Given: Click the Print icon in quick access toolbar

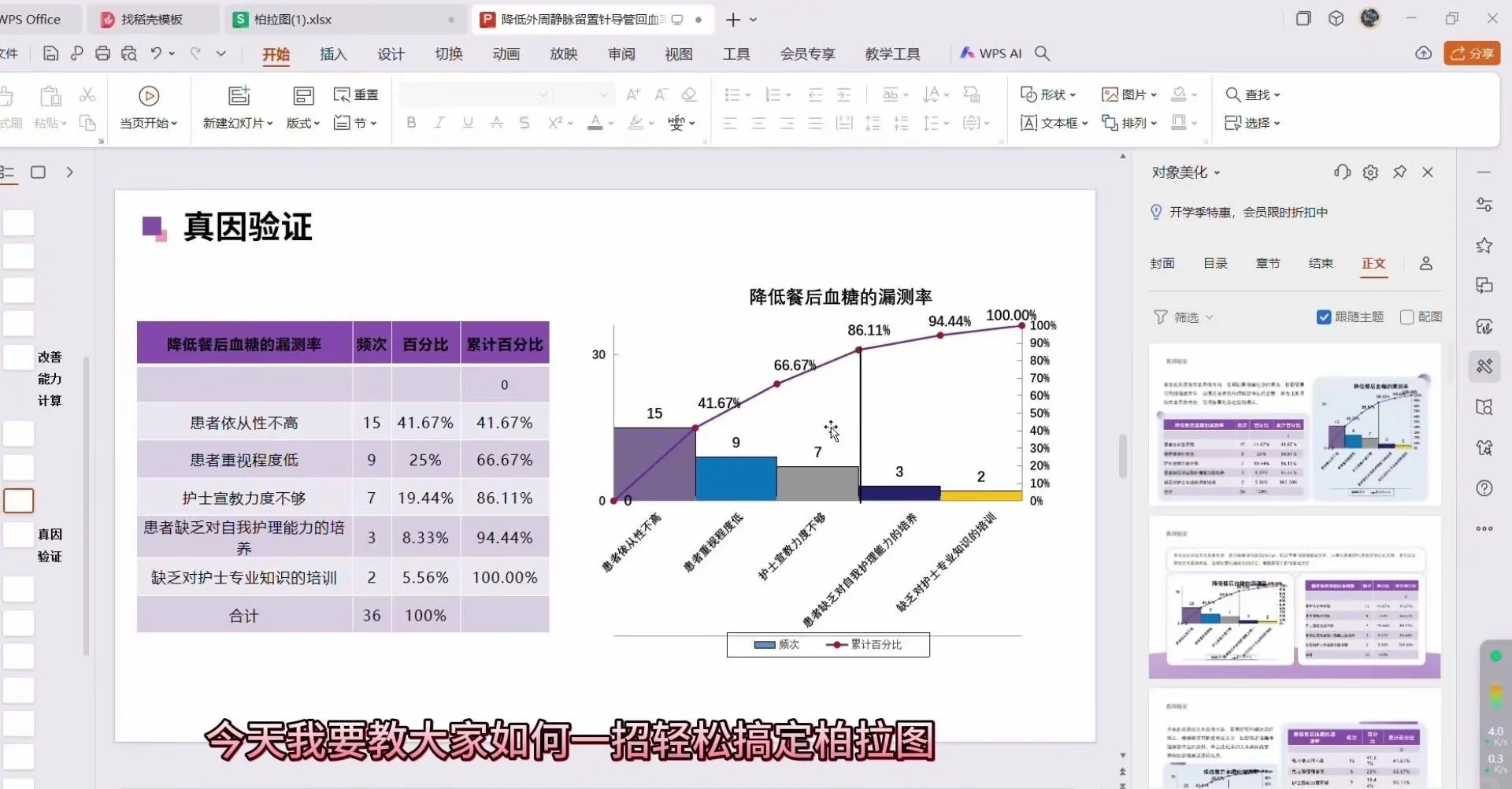Looking at the screenshot, I should [102, 54].
